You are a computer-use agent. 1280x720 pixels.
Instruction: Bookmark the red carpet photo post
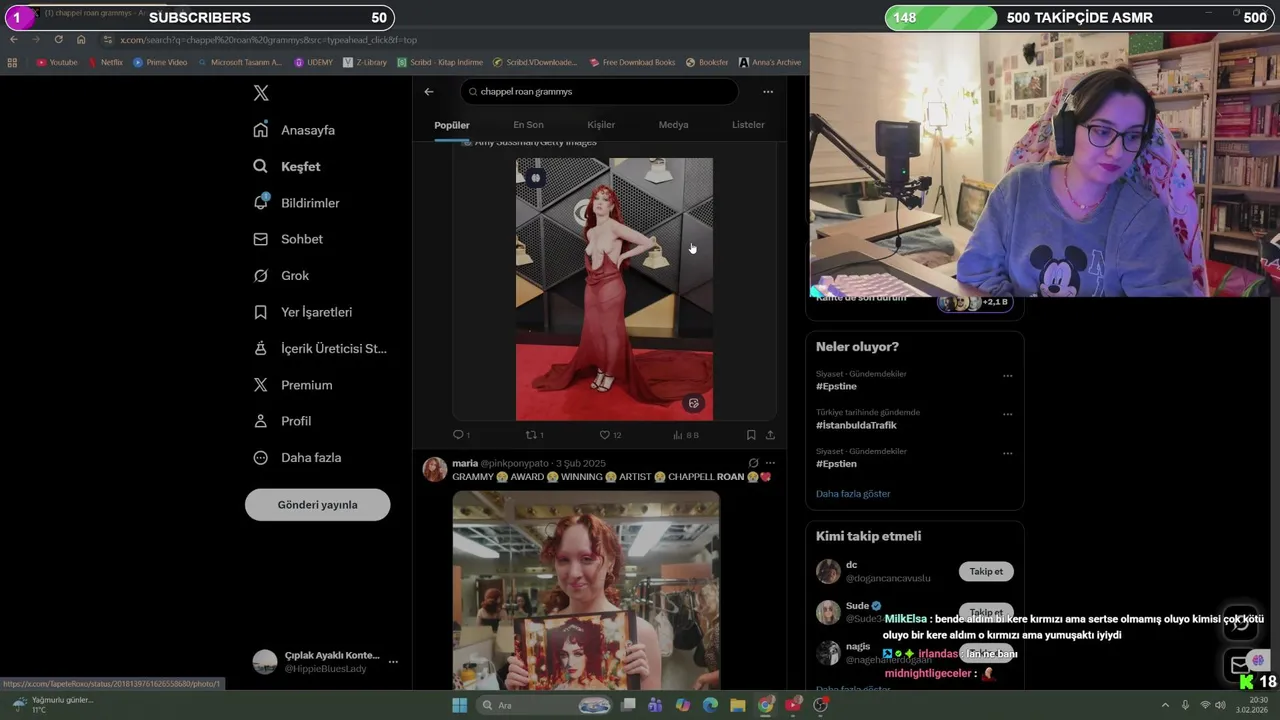pos(751,435)
